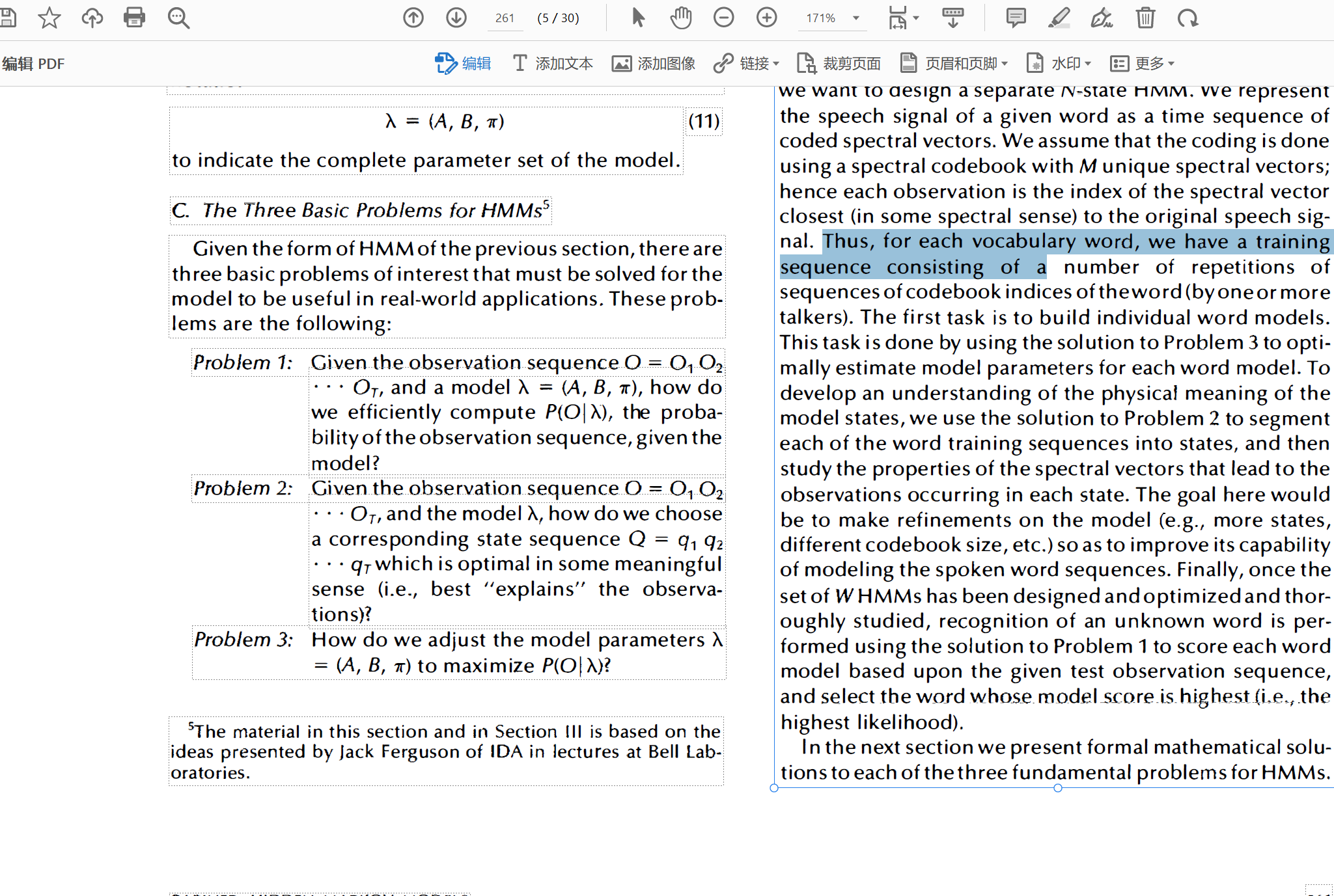The height and width of the screenshot is (896, 1334).
Task: Open the find text magnifier
Action: [178, 18]
